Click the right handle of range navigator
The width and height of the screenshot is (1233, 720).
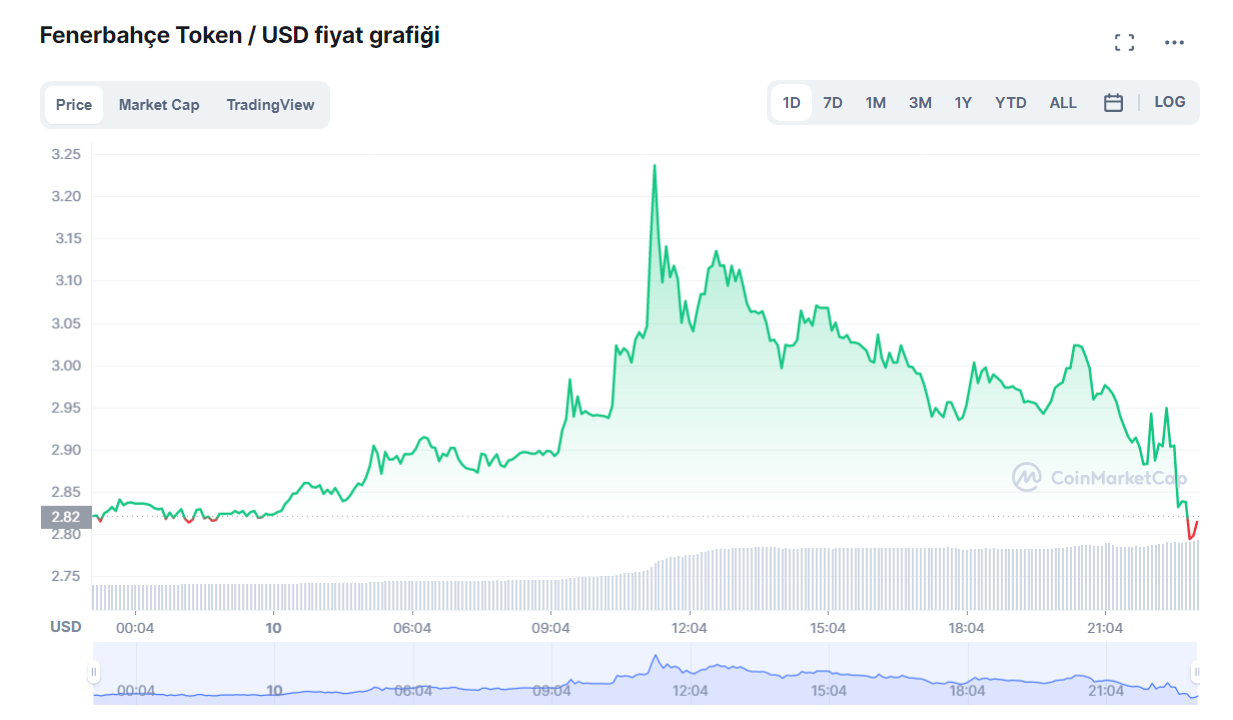pyautogui.click(x=1195, y=672)
